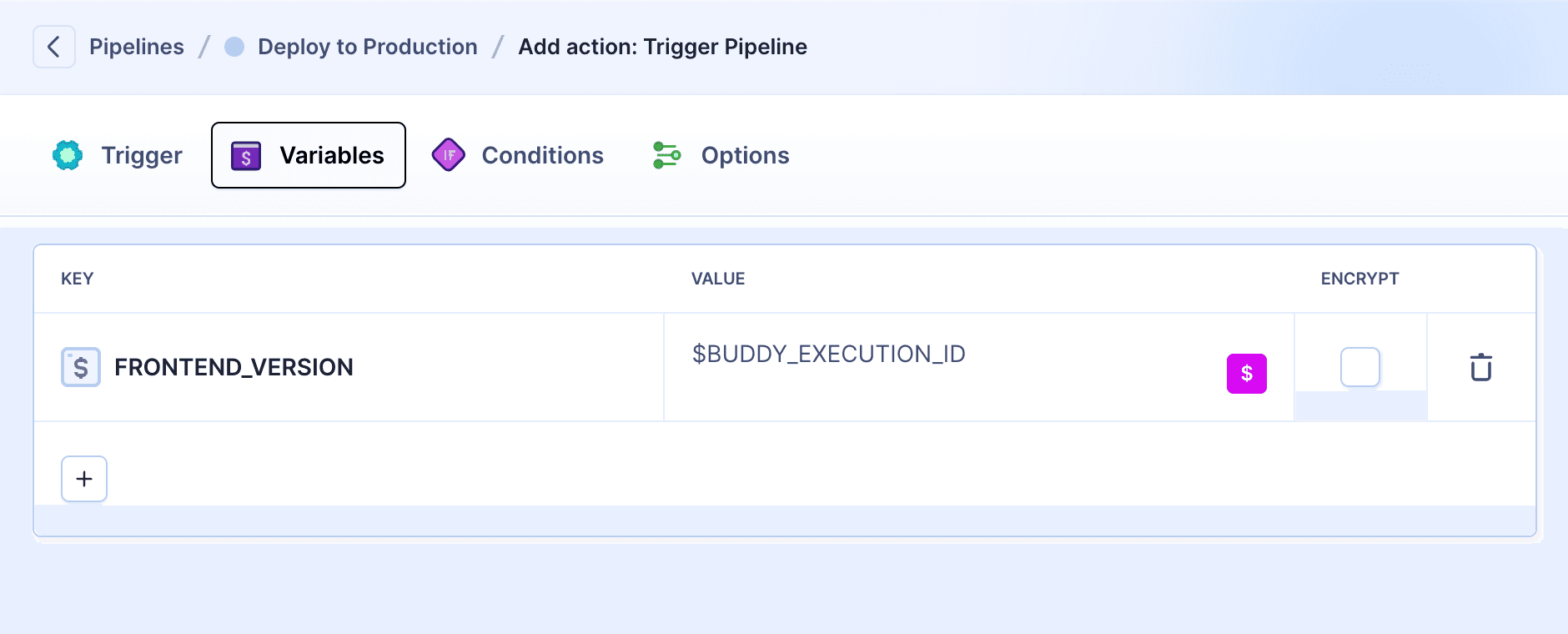The image size is (1568, 634).
Task: Add a new variable with plus button
Action: tap(84, 479)
